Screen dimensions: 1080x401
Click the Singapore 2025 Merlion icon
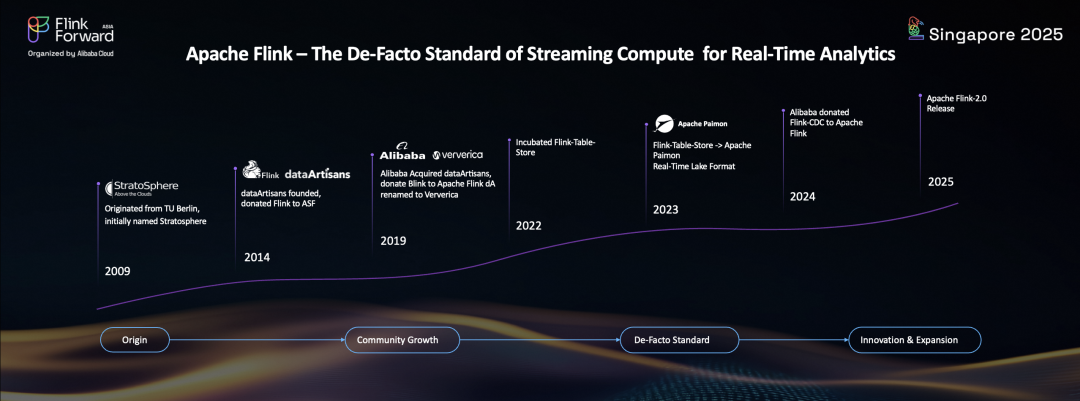pos(914,29)
